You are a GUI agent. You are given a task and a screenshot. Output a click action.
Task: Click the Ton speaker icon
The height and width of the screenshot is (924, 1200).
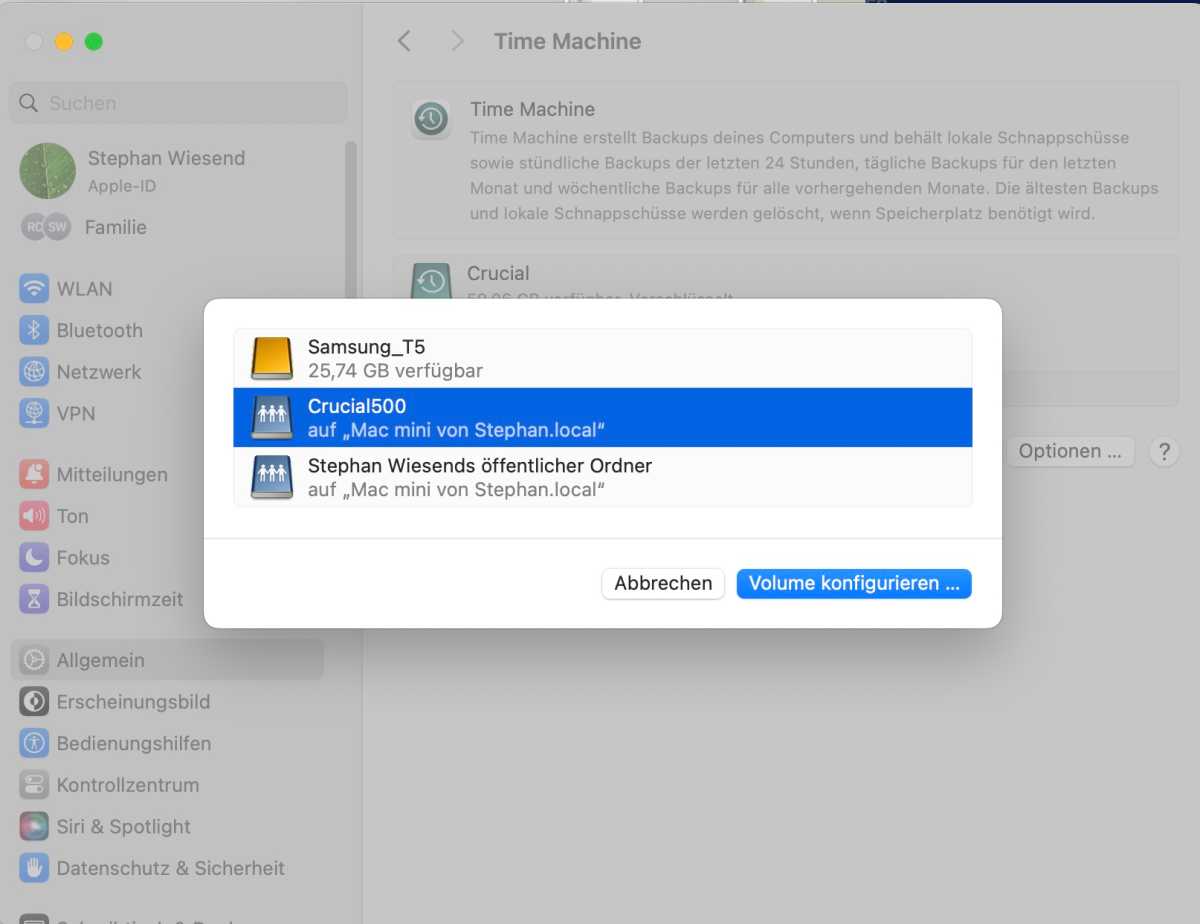(35, 516)
